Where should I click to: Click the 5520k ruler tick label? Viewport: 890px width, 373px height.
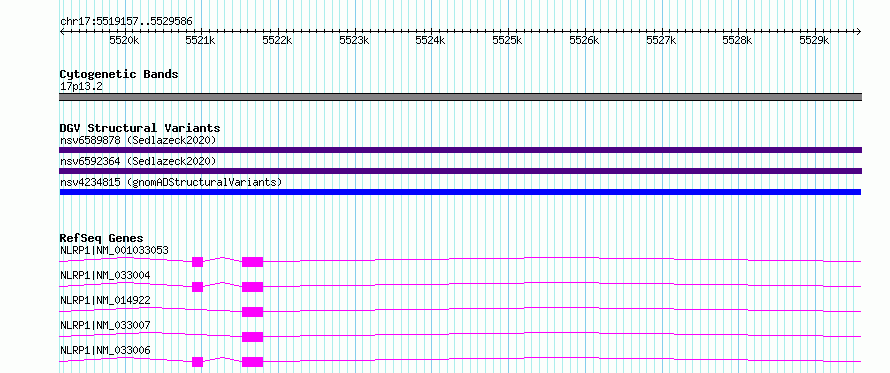point(124,40)
